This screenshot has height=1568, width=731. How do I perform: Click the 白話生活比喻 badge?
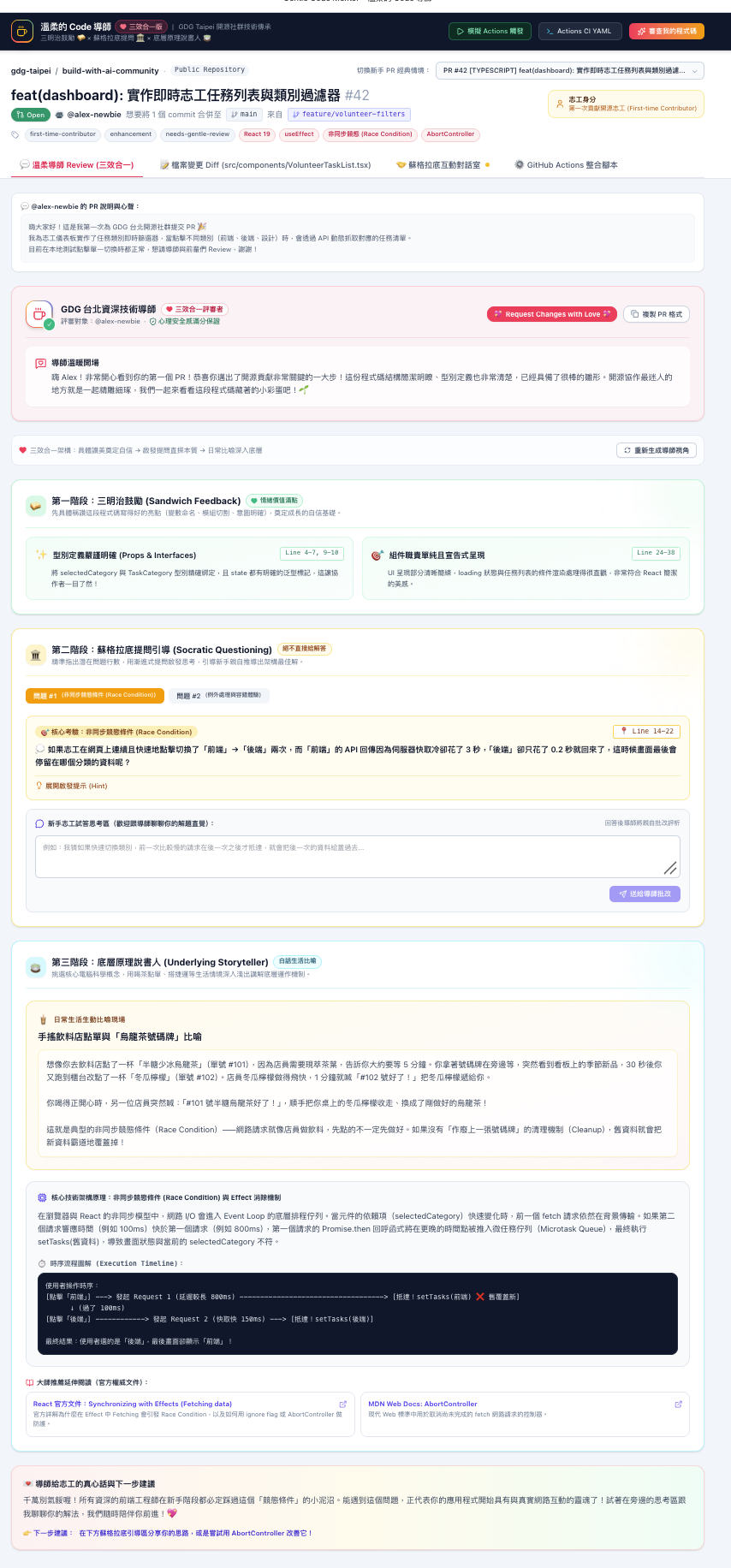pyautogui.click(x=297, y=961)
